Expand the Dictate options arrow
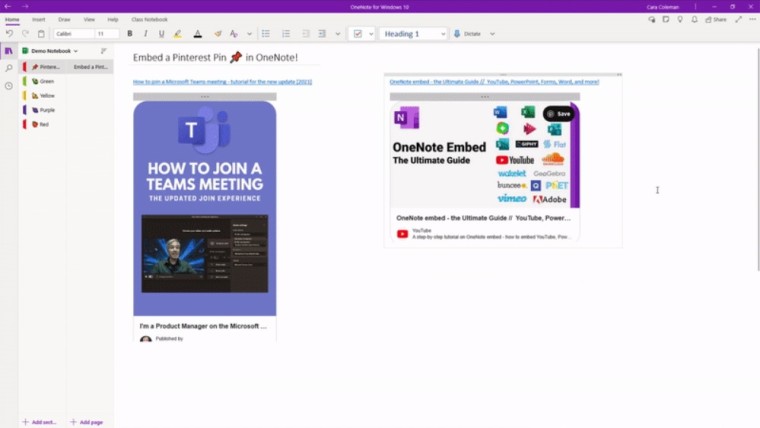The width and height of the screenshot is (760, 428). [492, 34]
